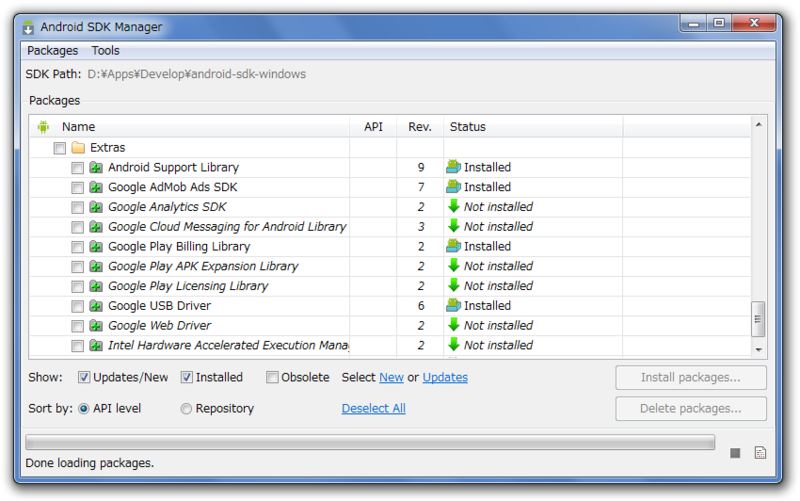The image size is (800, 501).
Task: Enable the Obsolete show filter
Action: (x=272, y=378)
